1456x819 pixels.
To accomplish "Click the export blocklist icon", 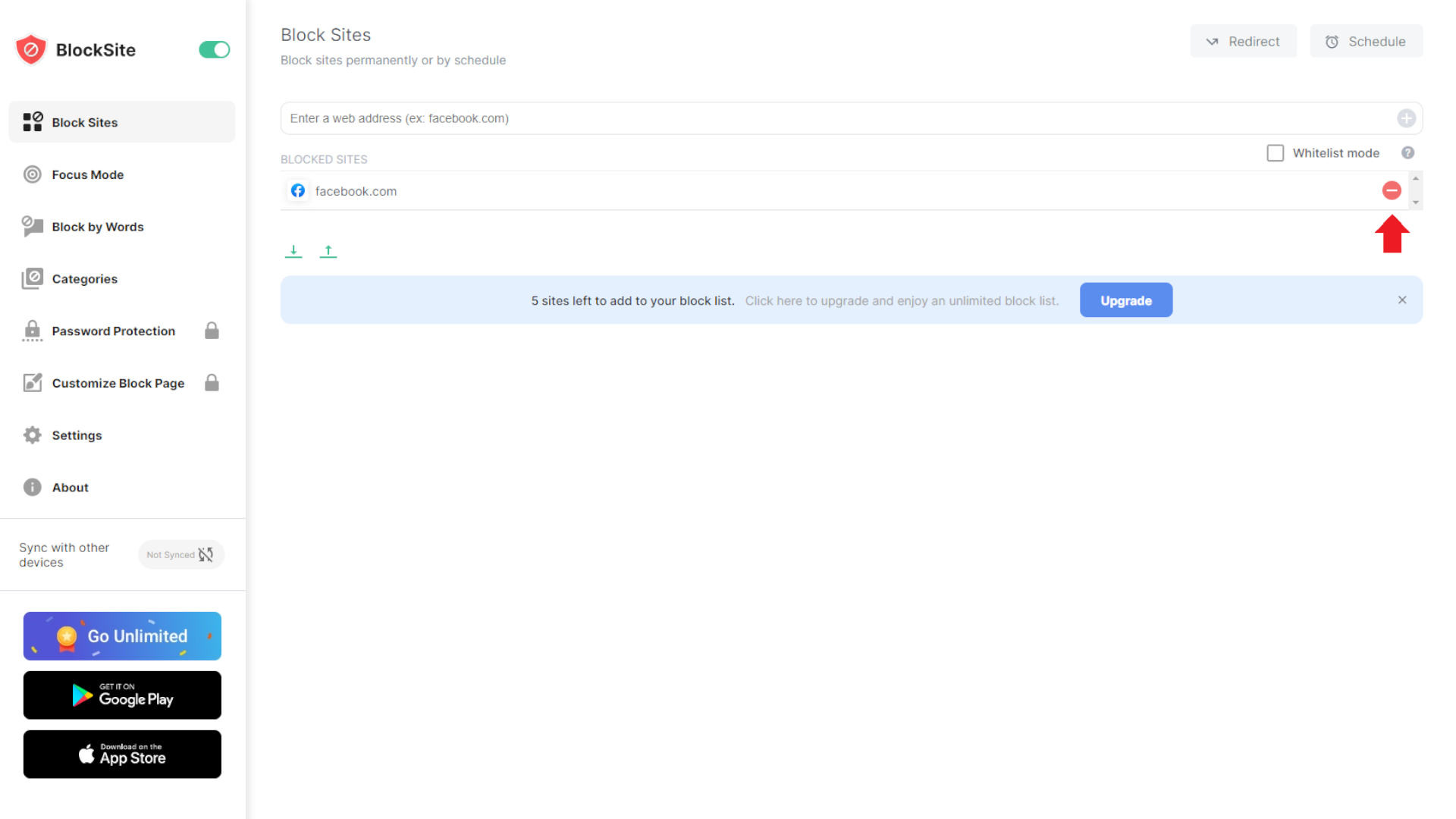I will 328,250.
